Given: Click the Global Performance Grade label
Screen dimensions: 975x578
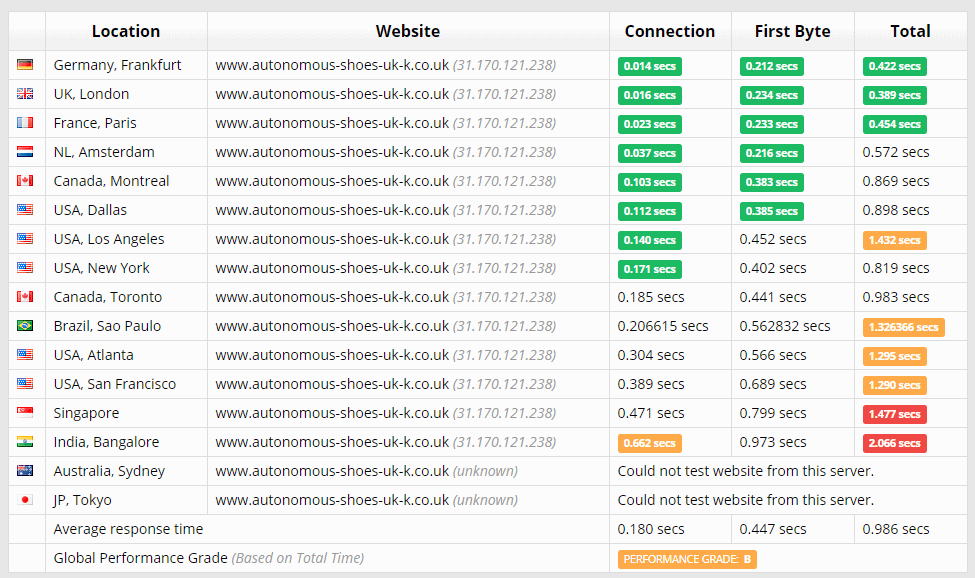Looking at the screenshot, I should click(x=141, y=558).
